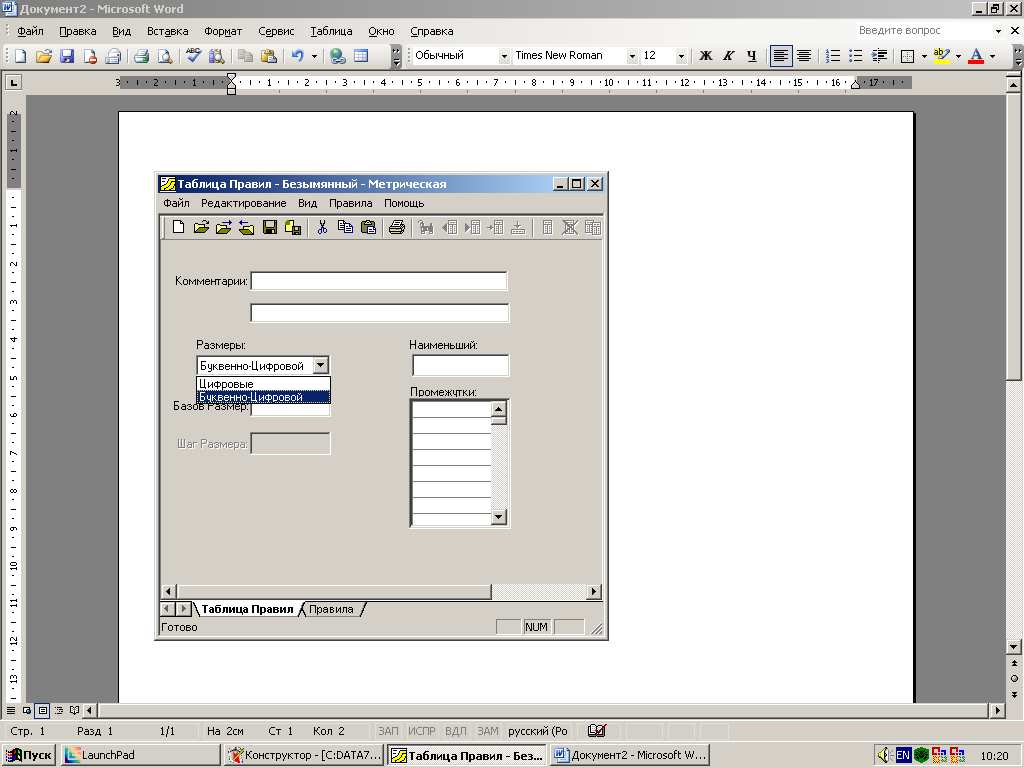Toggle ЗАМ overtype mode in status bar
The image size is (1024, 768).
487,731
